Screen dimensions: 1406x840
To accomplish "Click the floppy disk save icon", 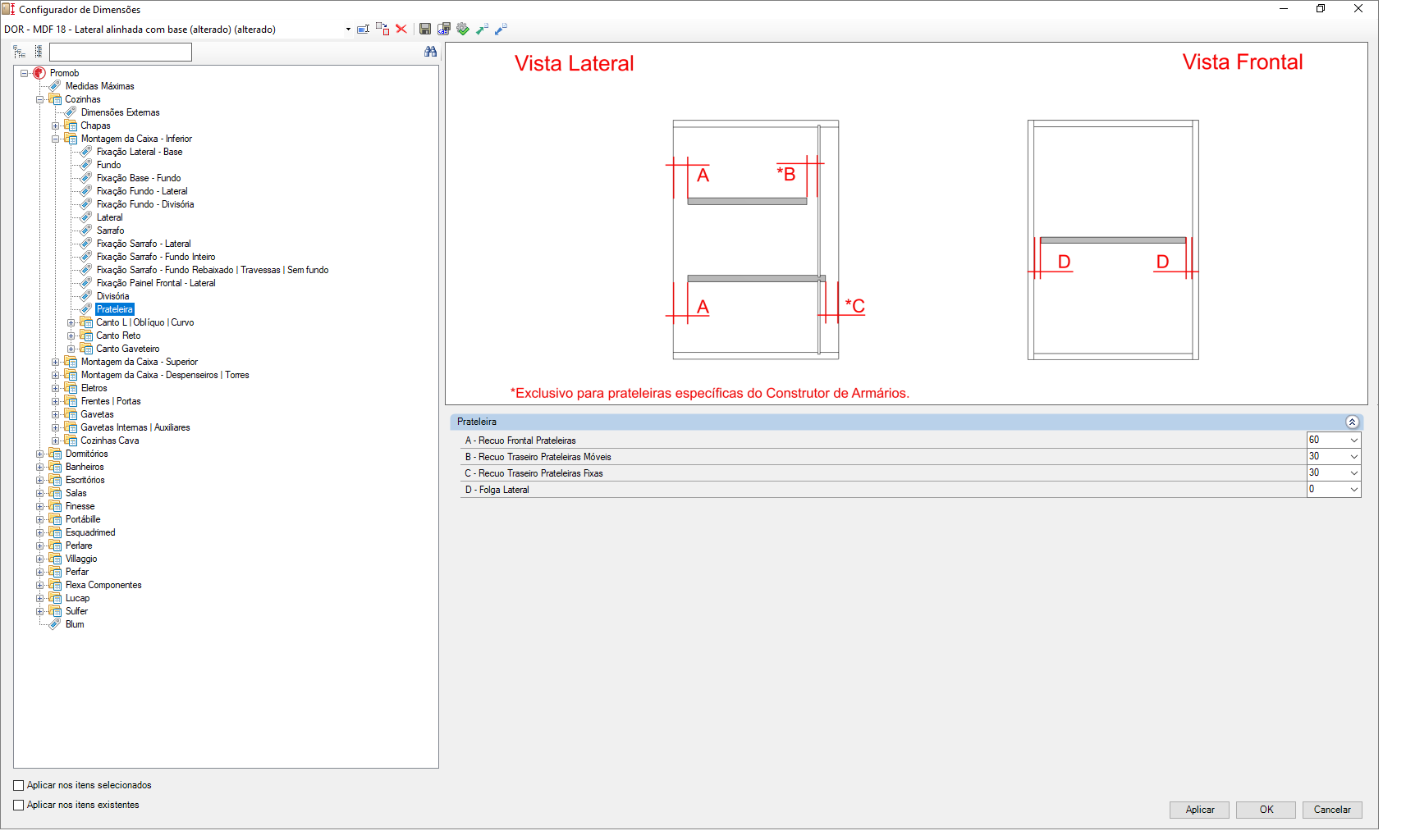I will coord(425,29).
